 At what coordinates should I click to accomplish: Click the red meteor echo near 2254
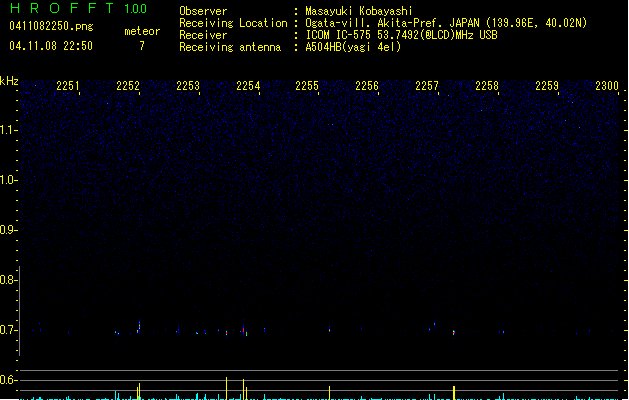click(x=243, y=329)
